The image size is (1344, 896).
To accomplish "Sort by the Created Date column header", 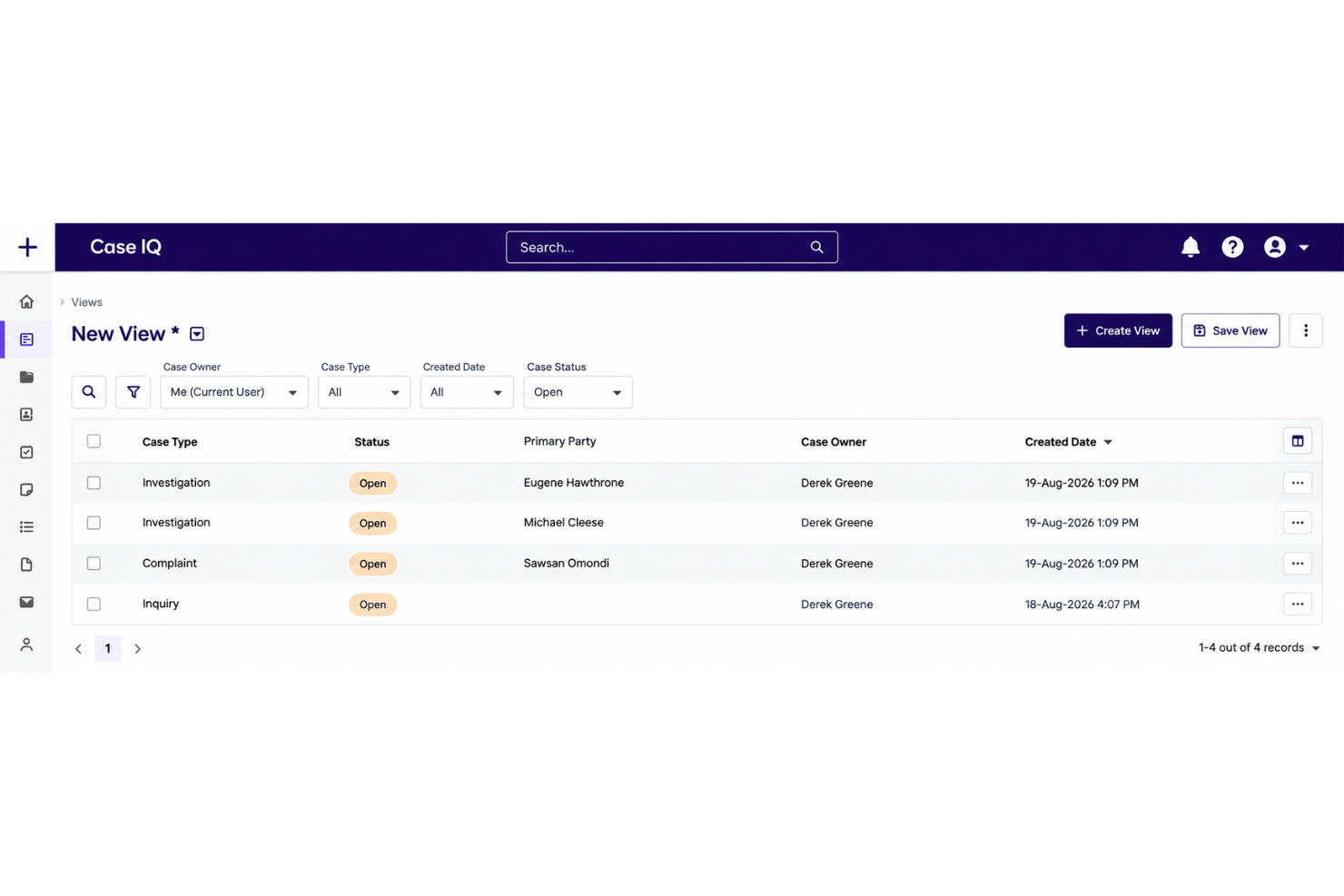I will (x=1069, y=442).
